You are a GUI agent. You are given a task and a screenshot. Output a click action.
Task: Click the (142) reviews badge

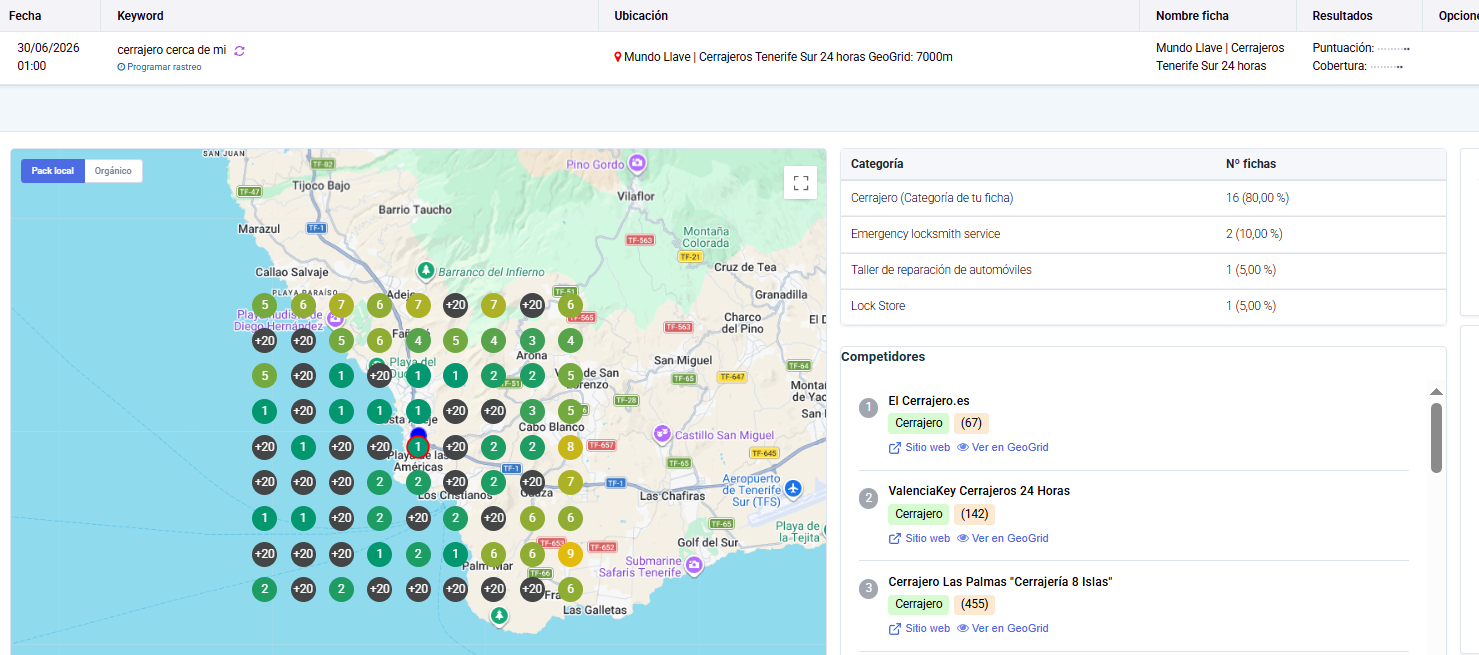pyautogui.click(x=974, y=514)
